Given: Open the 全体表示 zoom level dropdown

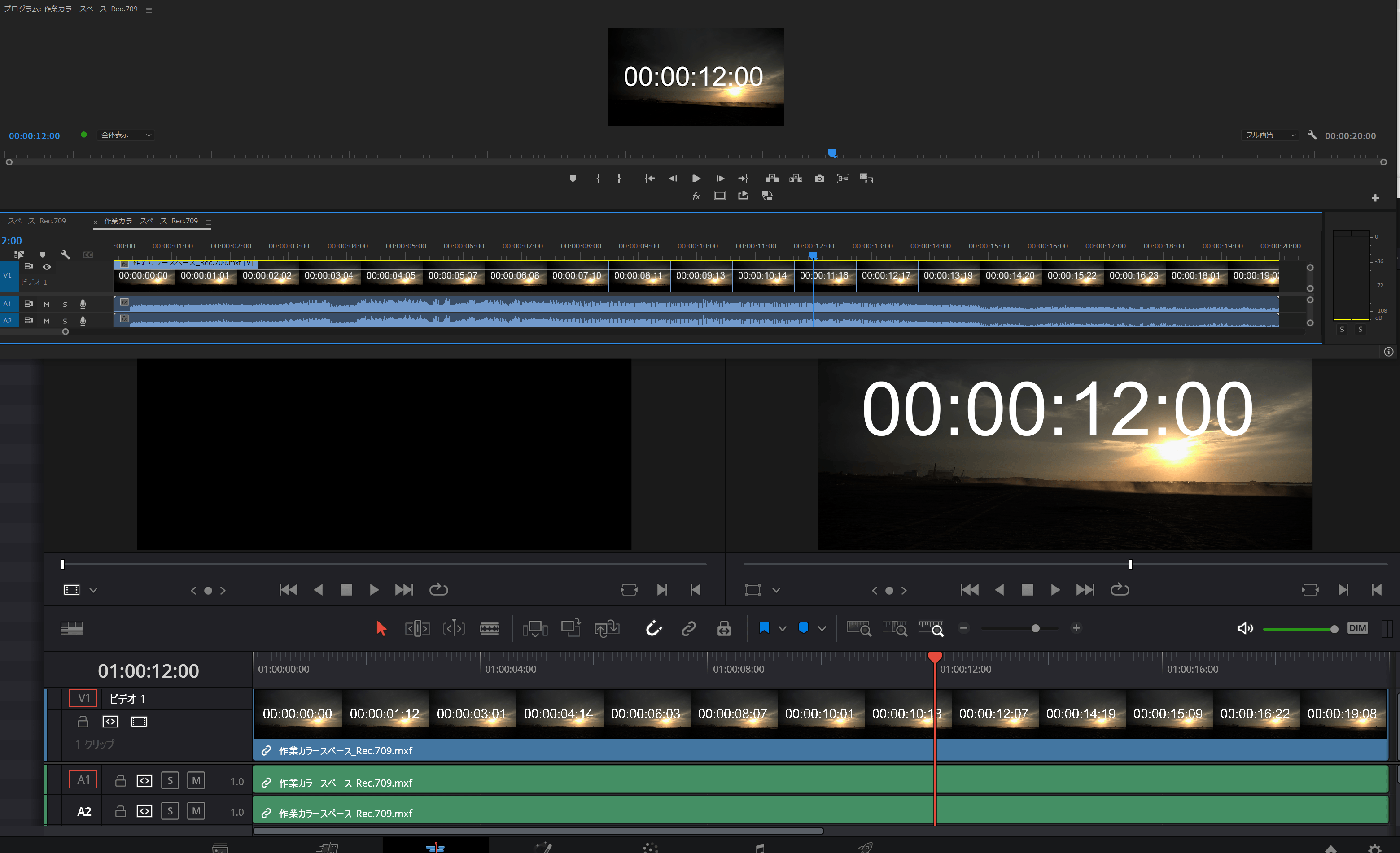Looking at the screenshot, I should pos(126,135).
